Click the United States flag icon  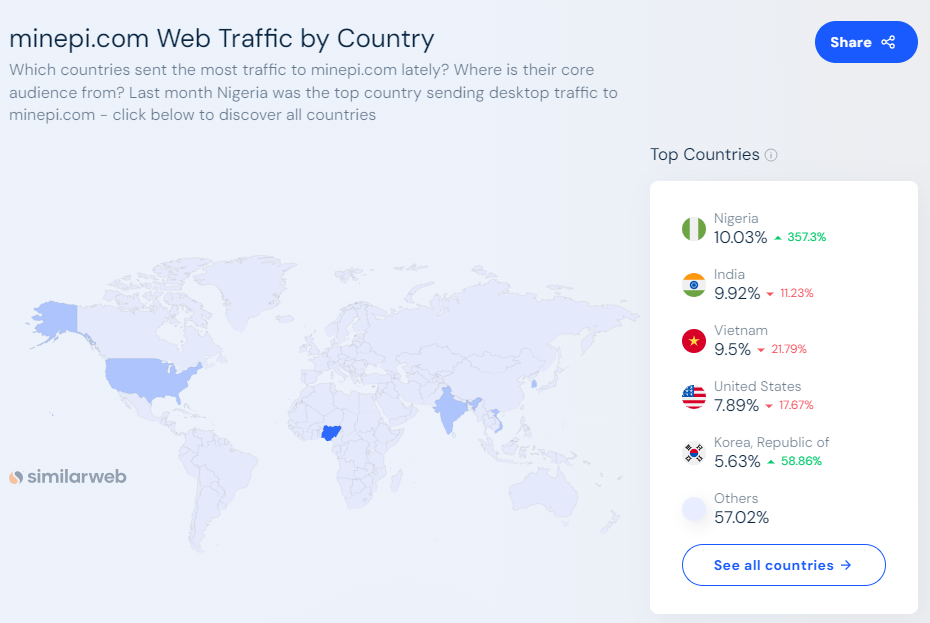coord(694,397)
